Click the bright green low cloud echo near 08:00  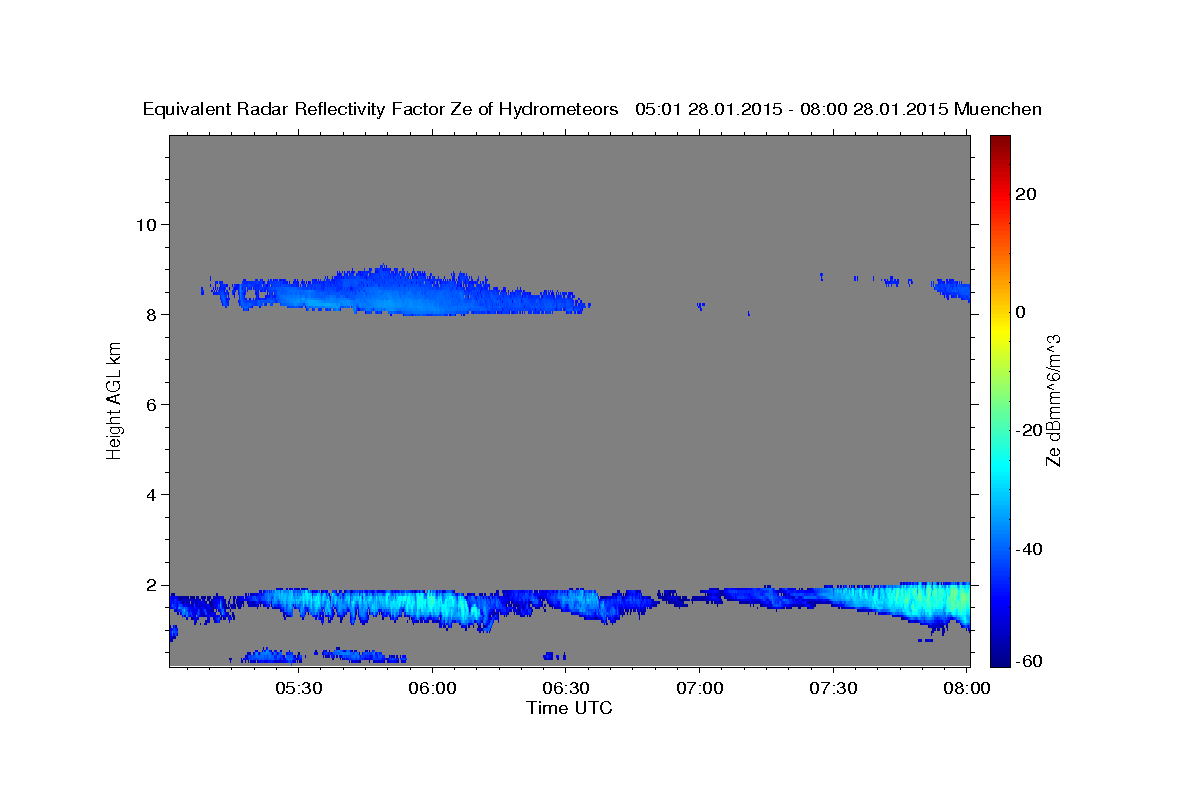point(935,603)
